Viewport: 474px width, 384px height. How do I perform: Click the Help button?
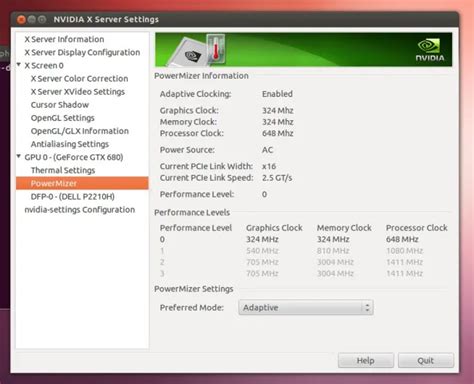[366, 360]
